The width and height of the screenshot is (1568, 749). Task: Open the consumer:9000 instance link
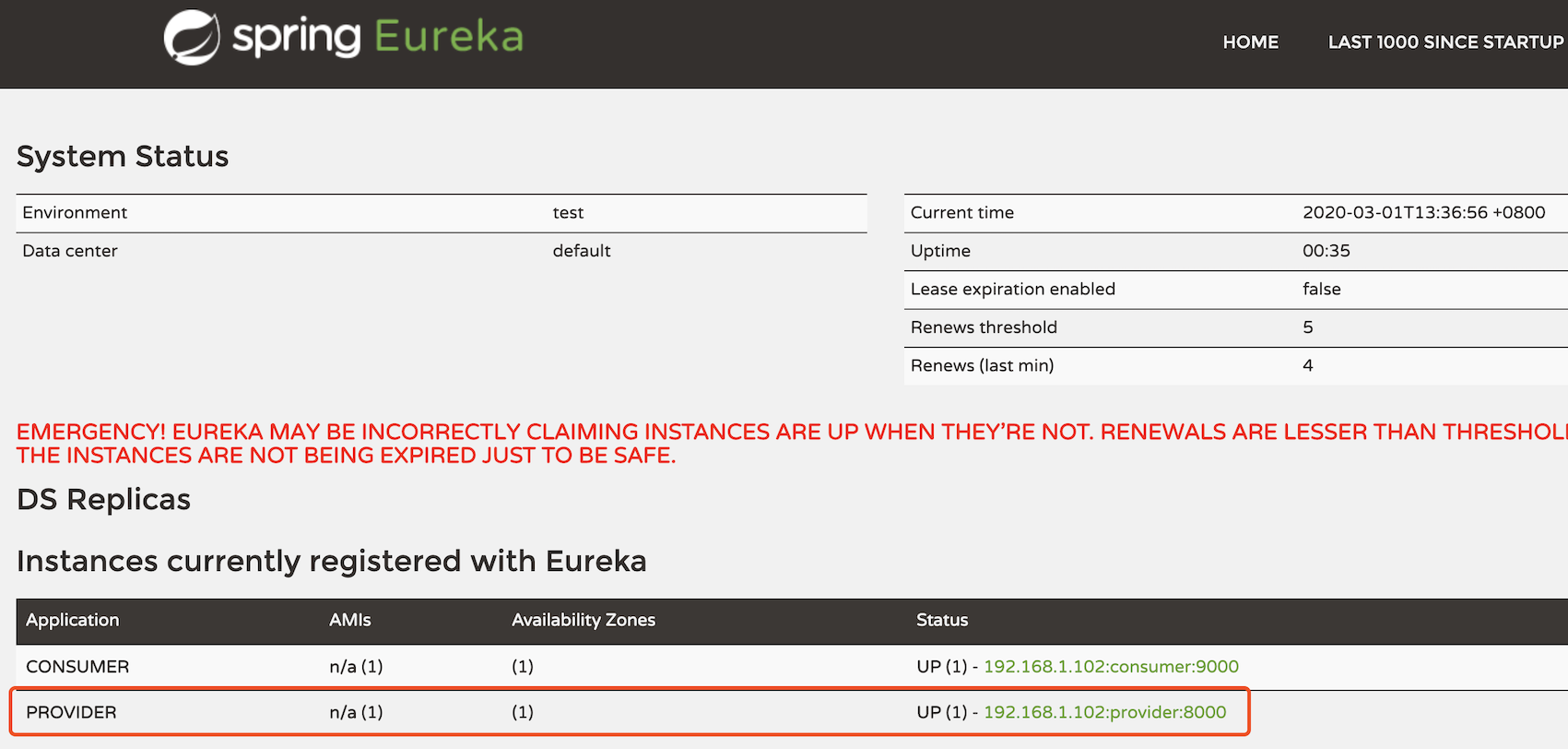1111,666
